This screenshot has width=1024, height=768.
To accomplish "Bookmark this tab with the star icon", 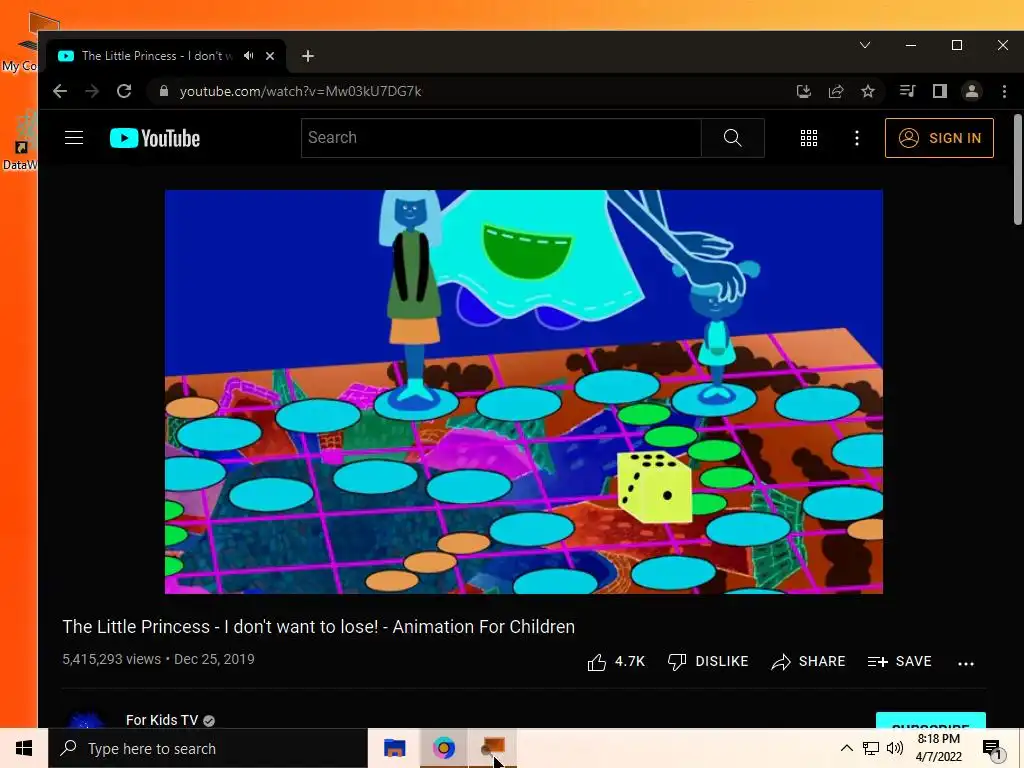I will pyautogui.click(x=868, y=91).
